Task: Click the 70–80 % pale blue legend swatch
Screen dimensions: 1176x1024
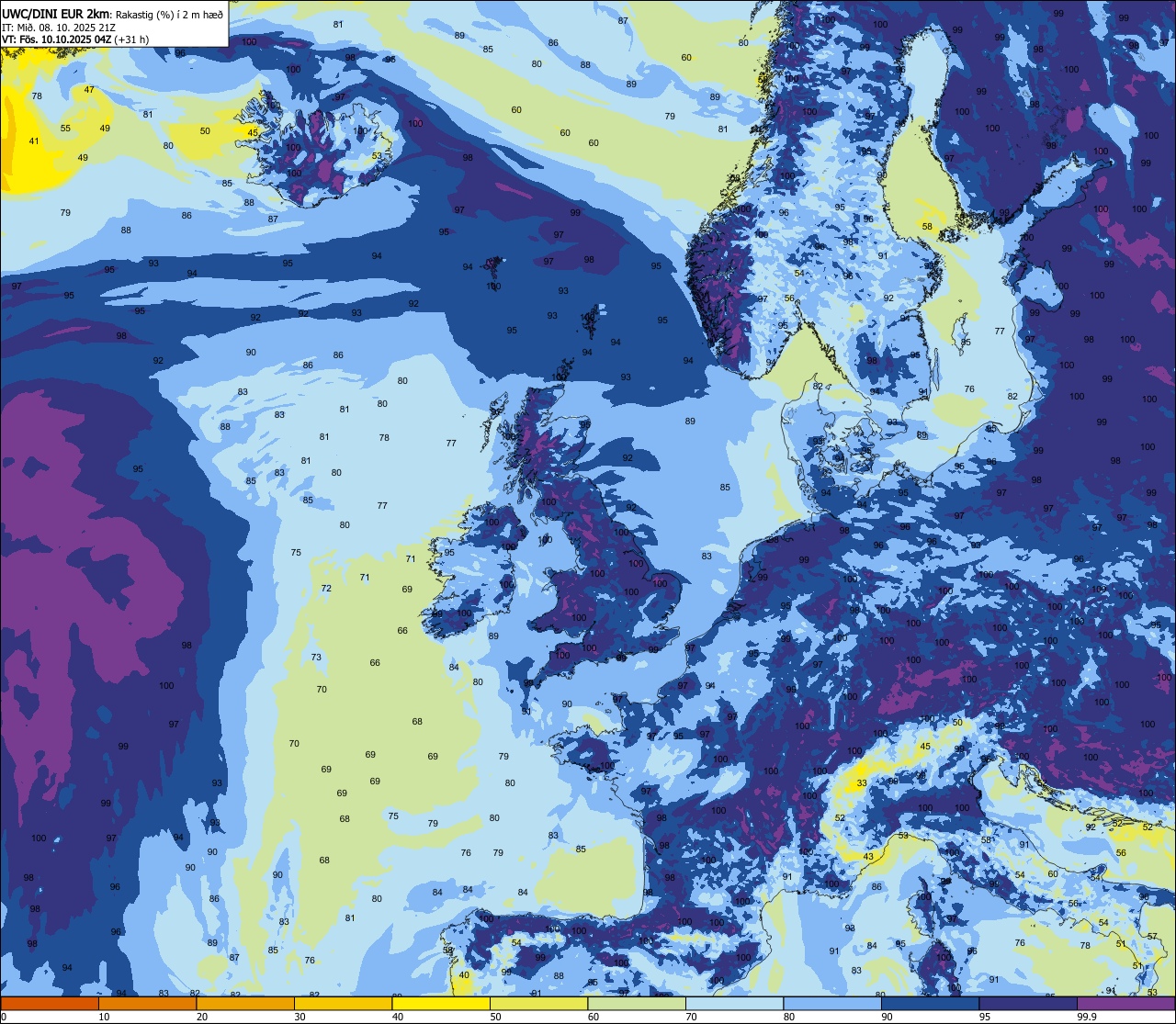Action: 734,1004
